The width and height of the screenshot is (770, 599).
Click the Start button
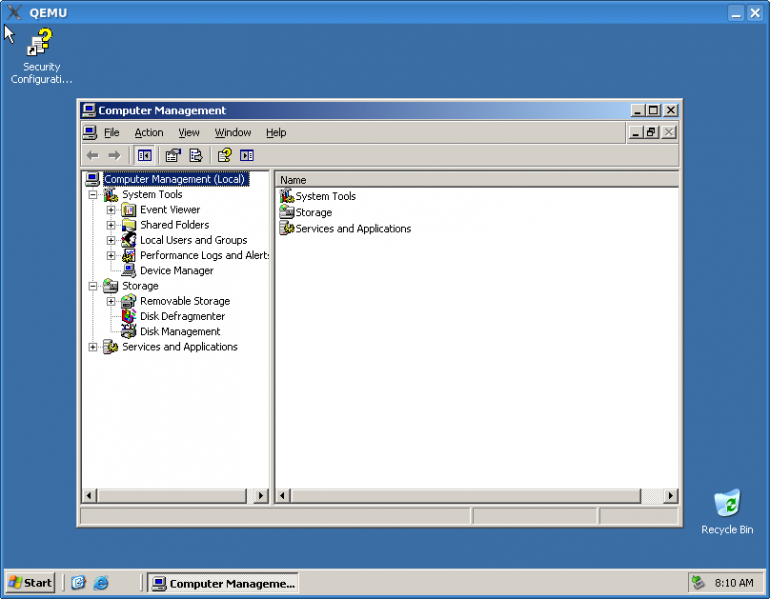(30, 583)
